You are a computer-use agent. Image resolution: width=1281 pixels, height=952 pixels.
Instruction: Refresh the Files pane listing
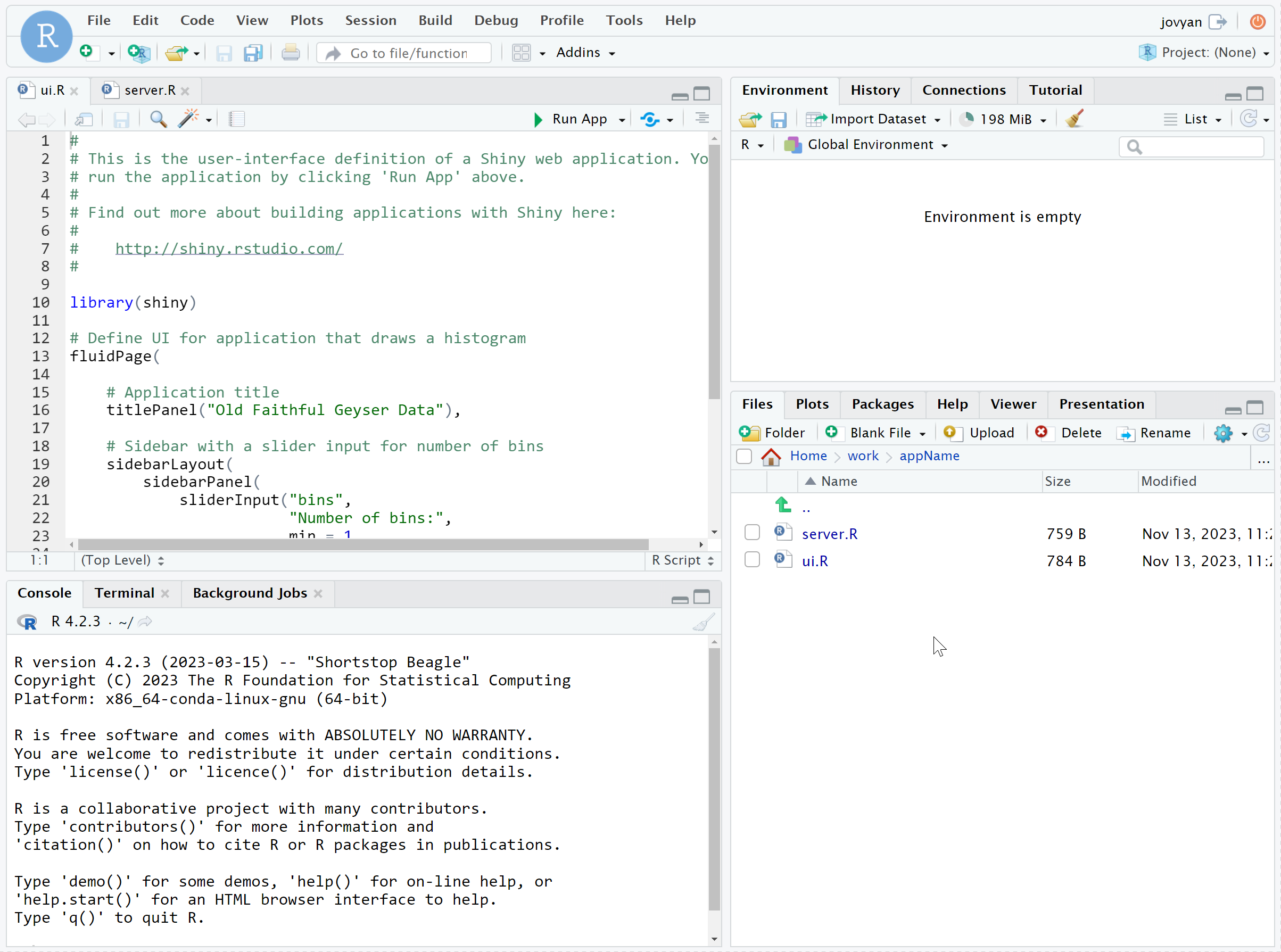[x=1262, y=433]
